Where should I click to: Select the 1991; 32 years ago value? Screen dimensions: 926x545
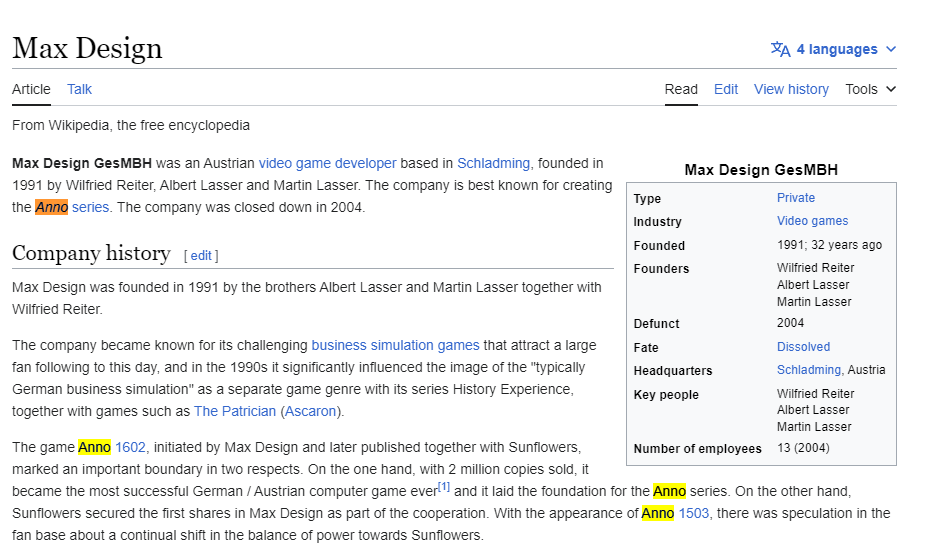829,244
